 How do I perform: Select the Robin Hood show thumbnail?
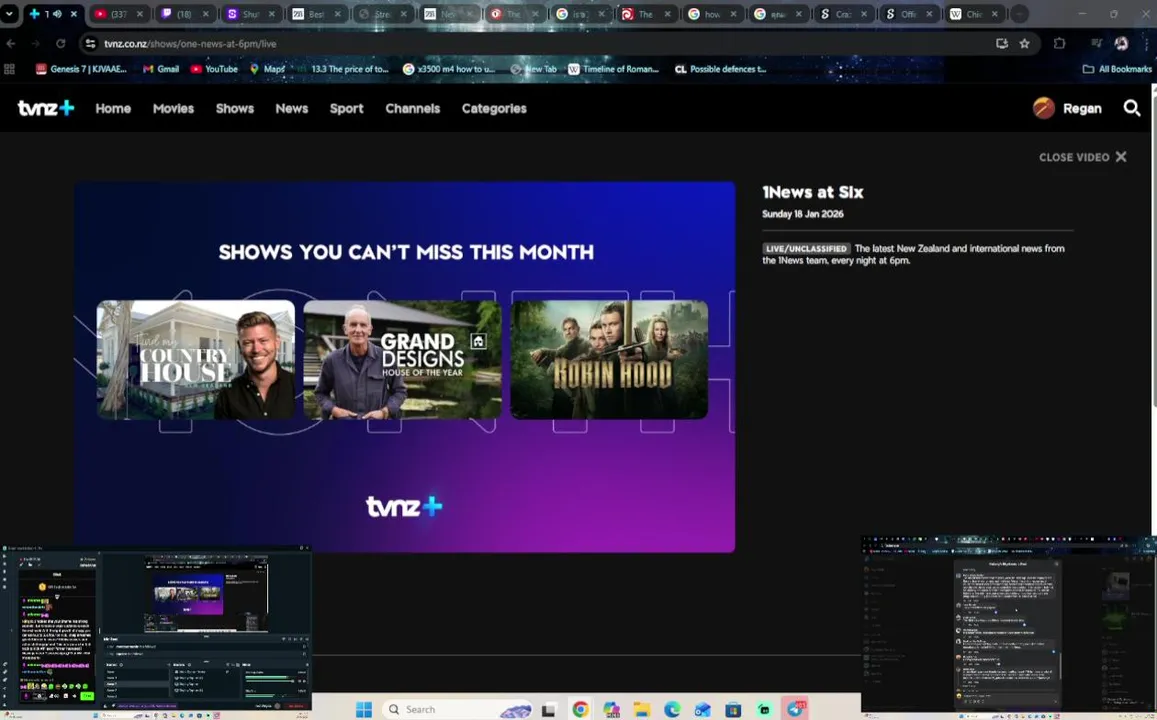(609, 359)
